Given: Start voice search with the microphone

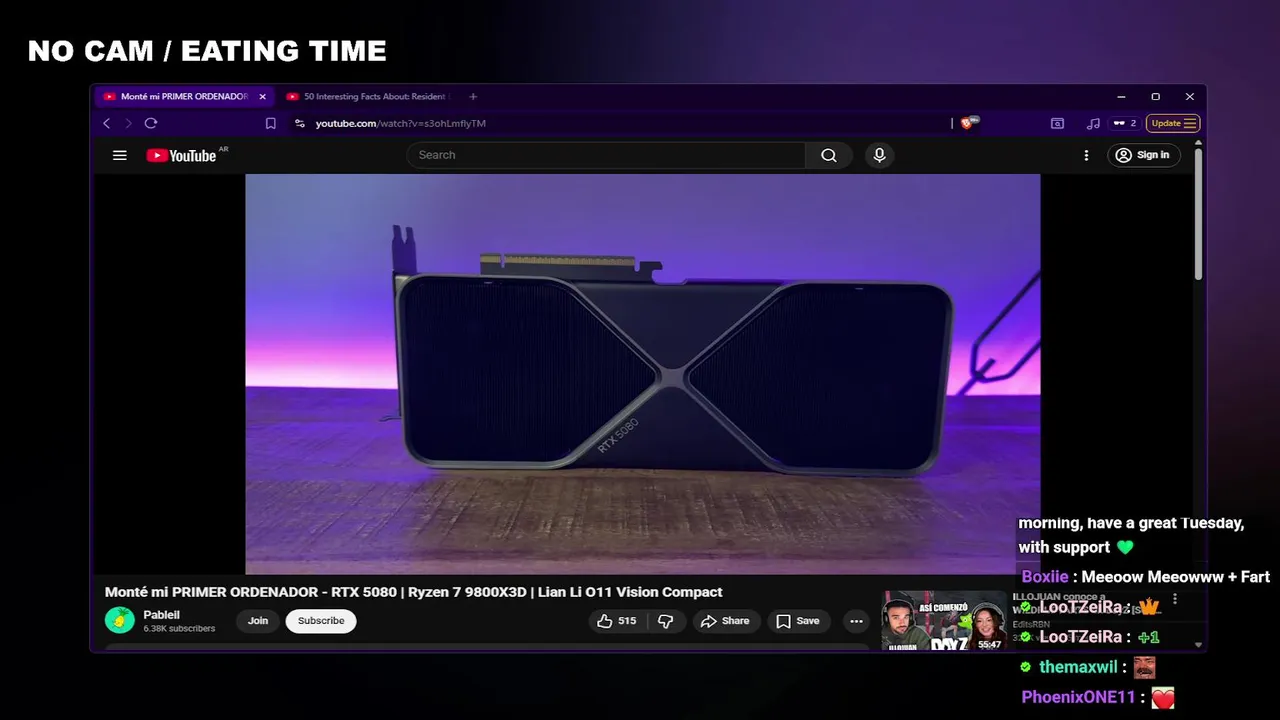Looking at the screenshot, I should (x=879, y=155).
